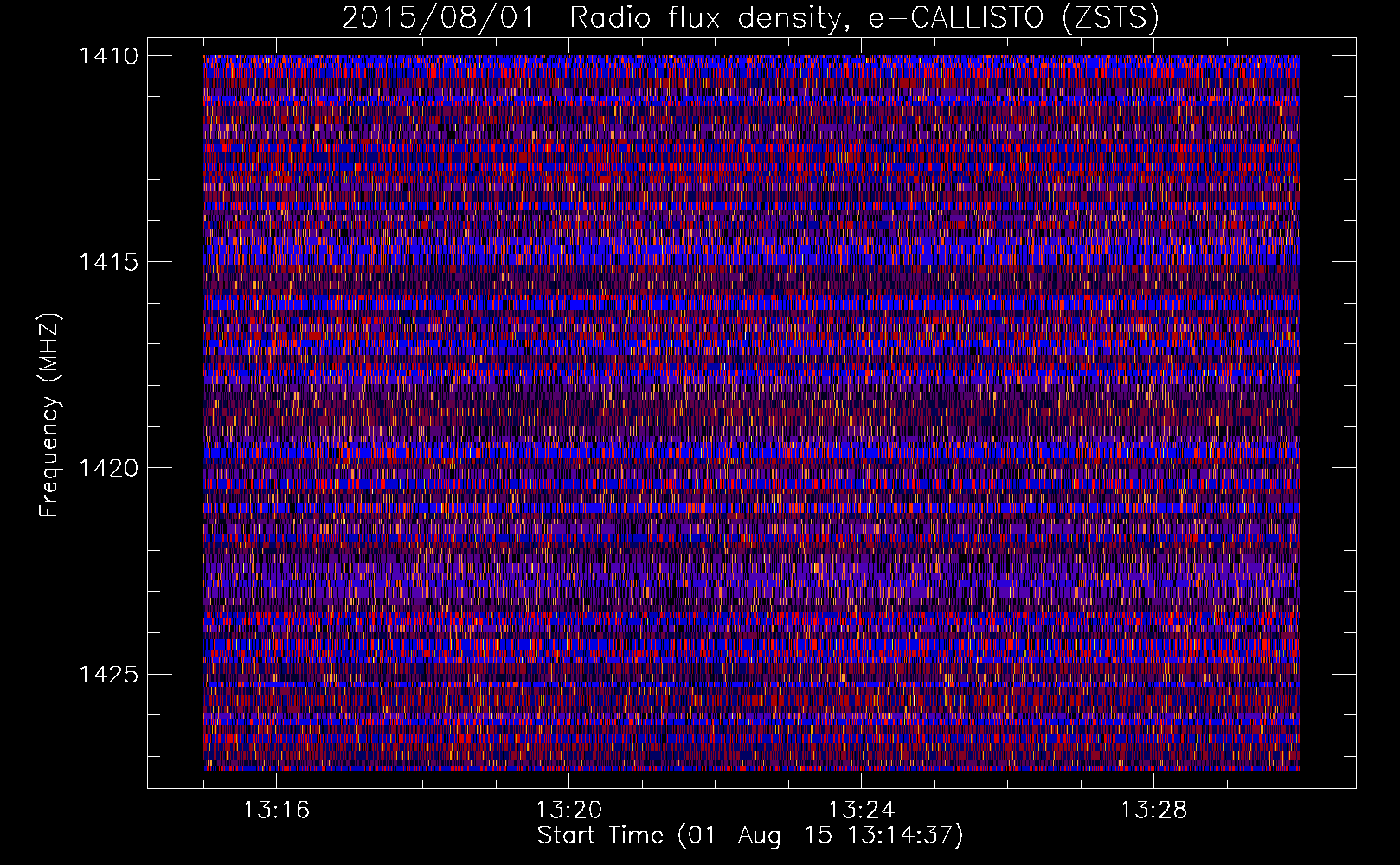
Task: Click the plot title '2015/08/01 Radio flux density, e-CALLISTO (ZSTS)'
Action: coord(750,18)
